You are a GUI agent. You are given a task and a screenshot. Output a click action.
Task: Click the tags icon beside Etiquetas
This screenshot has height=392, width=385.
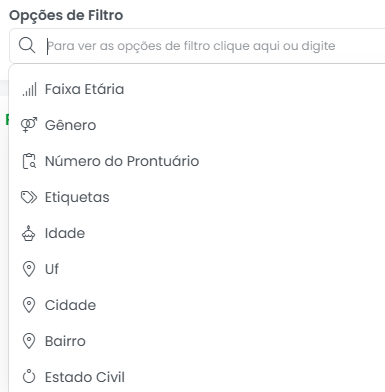click(29, 197)
